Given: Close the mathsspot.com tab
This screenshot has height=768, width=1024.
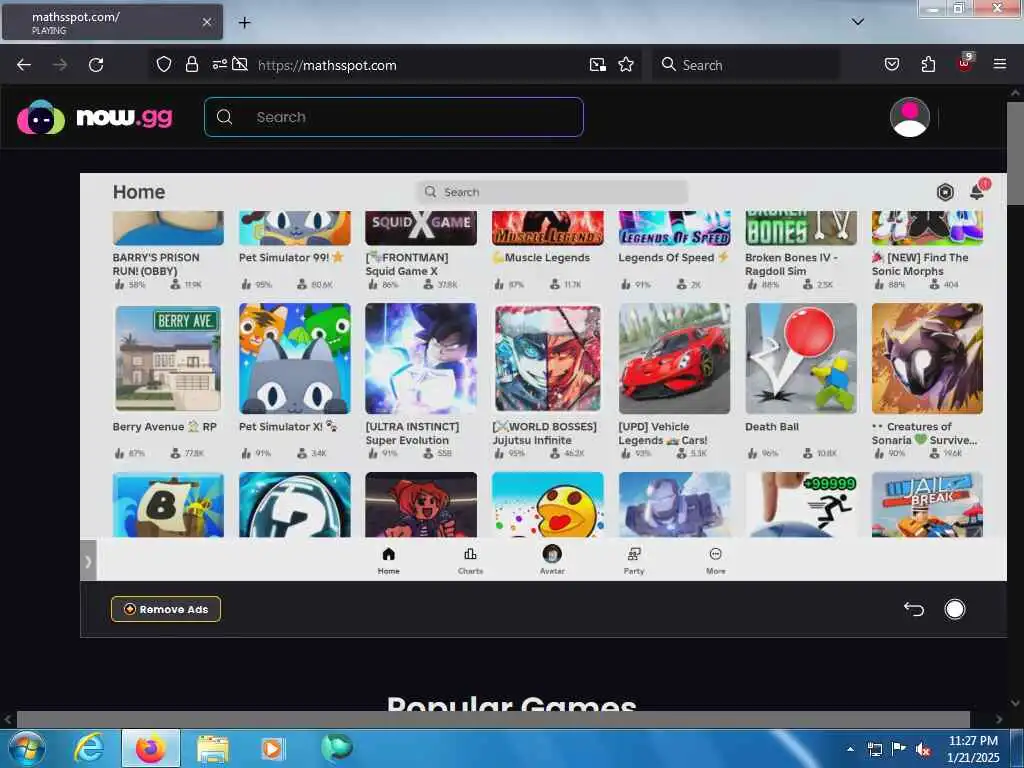Looking at the screenshot, I should [x=206, y=22].
